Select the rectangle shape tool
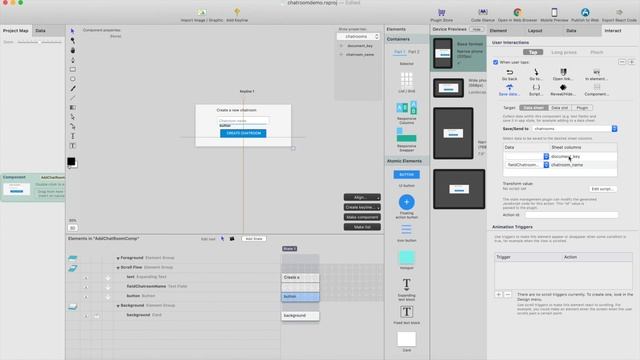640x360 pixels. click(73, 69)
